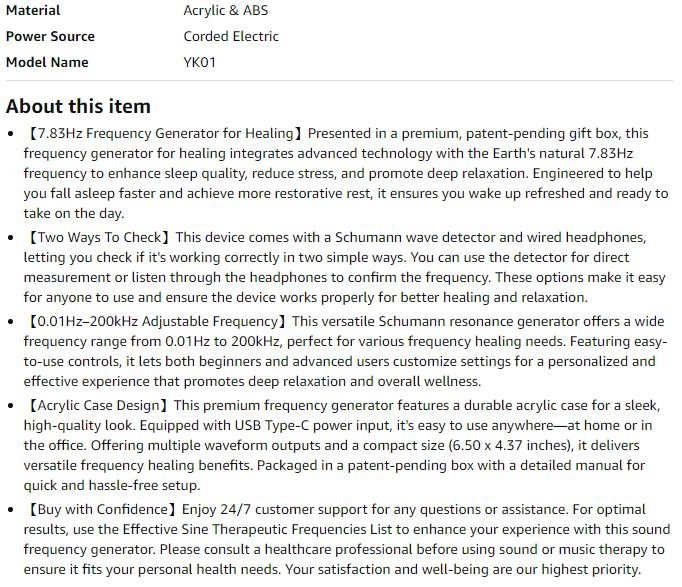
Task: Click the Model Name label
Action: (x=47, y=62)
